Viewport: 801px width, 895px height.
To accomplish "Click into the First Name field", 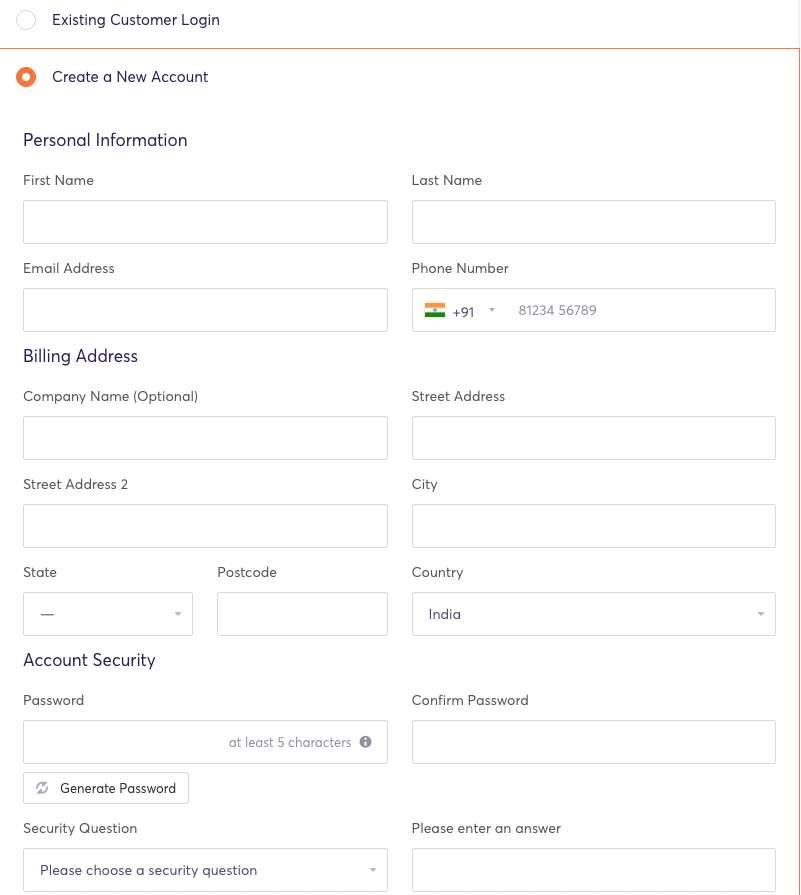I will (x=205, y=221).
